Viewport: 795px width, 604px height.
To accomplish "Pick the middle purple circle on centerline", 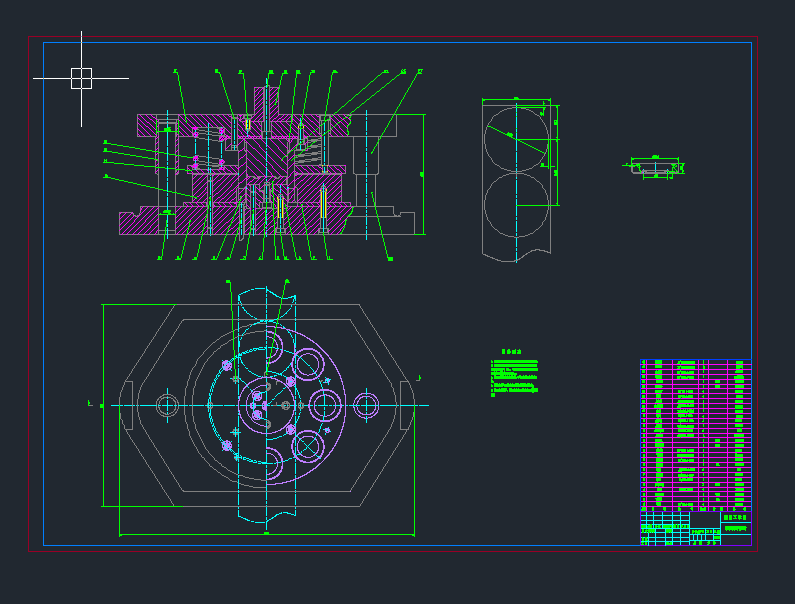I will click(x=325, y=405).
